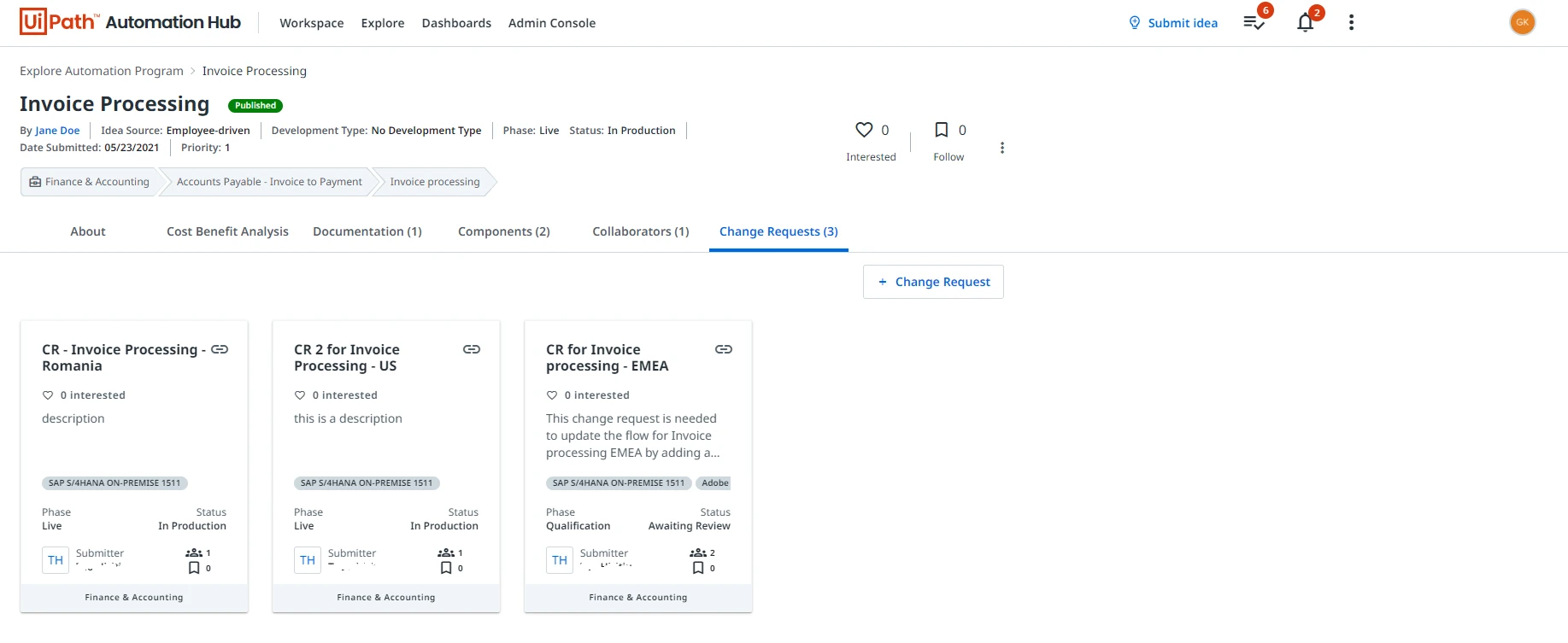
Task: Open the Dashboards menu
Action: click(x=456, y=23)
